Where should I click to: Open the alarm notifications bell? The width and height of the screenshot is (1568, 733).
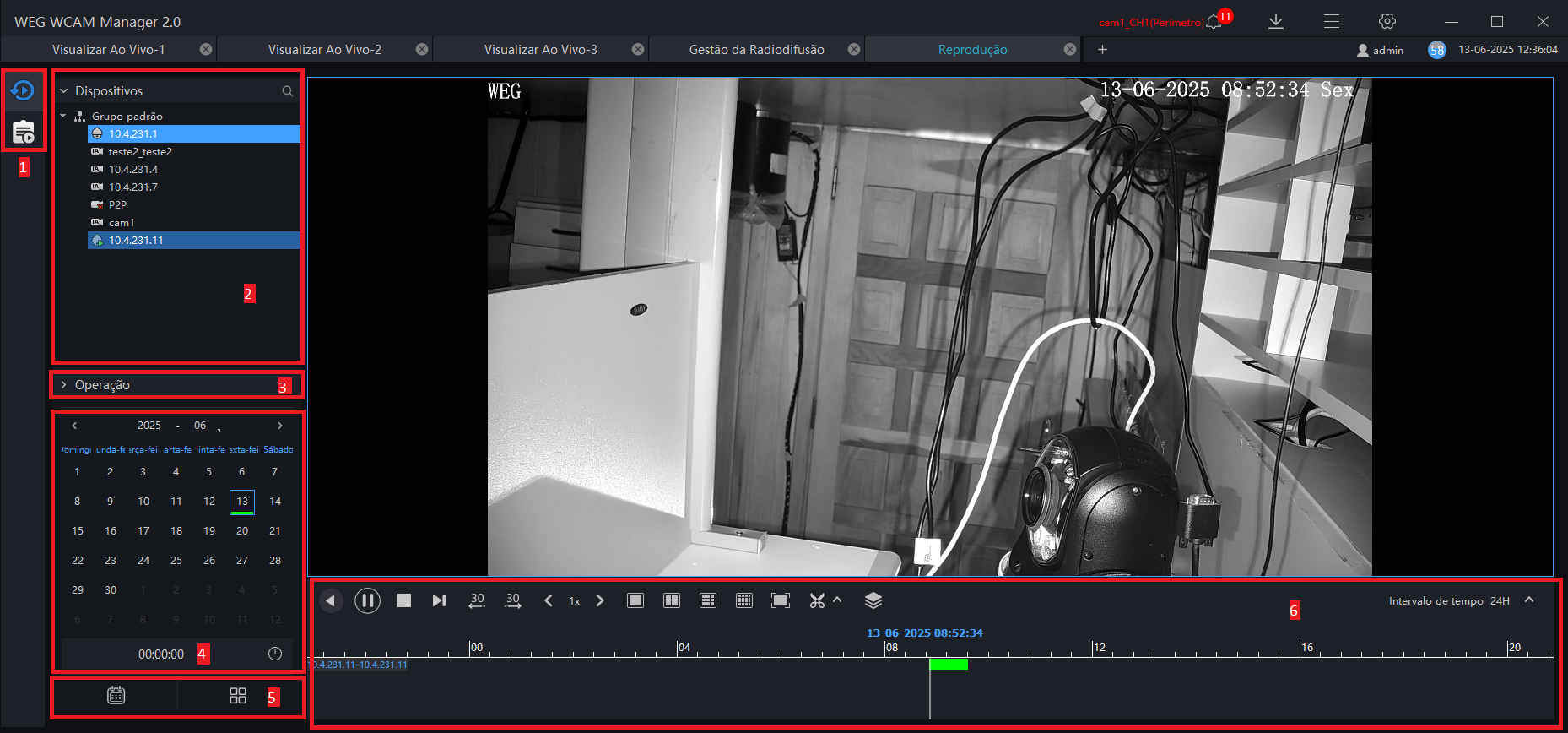click(1214, 22)
